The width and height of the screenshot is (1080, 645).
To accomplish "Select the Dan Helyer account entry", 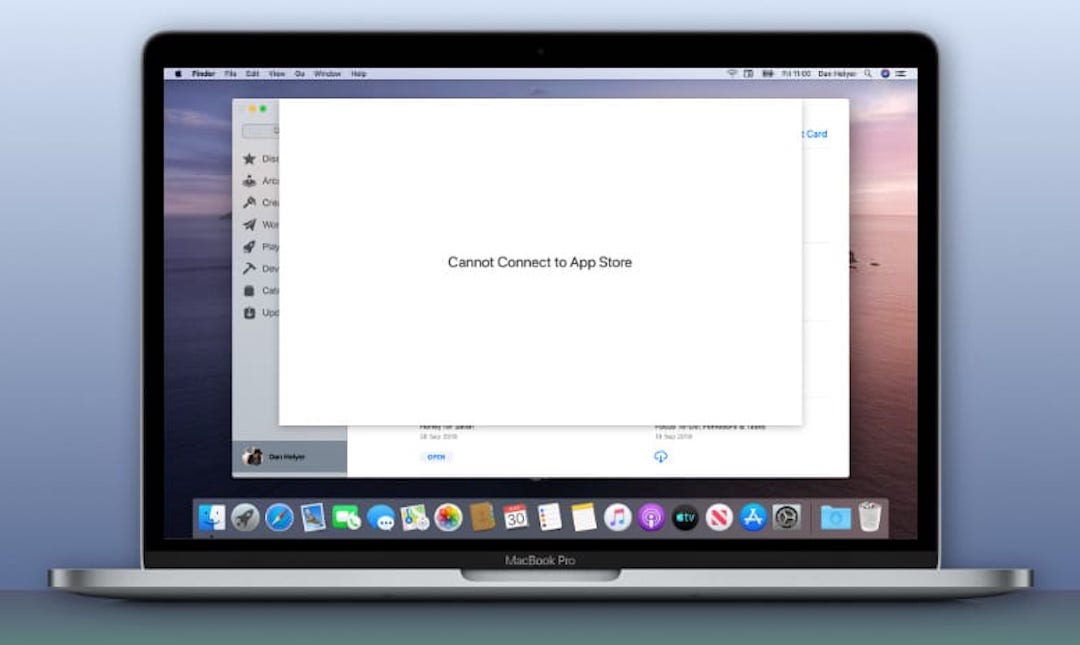I will [285, 456].
